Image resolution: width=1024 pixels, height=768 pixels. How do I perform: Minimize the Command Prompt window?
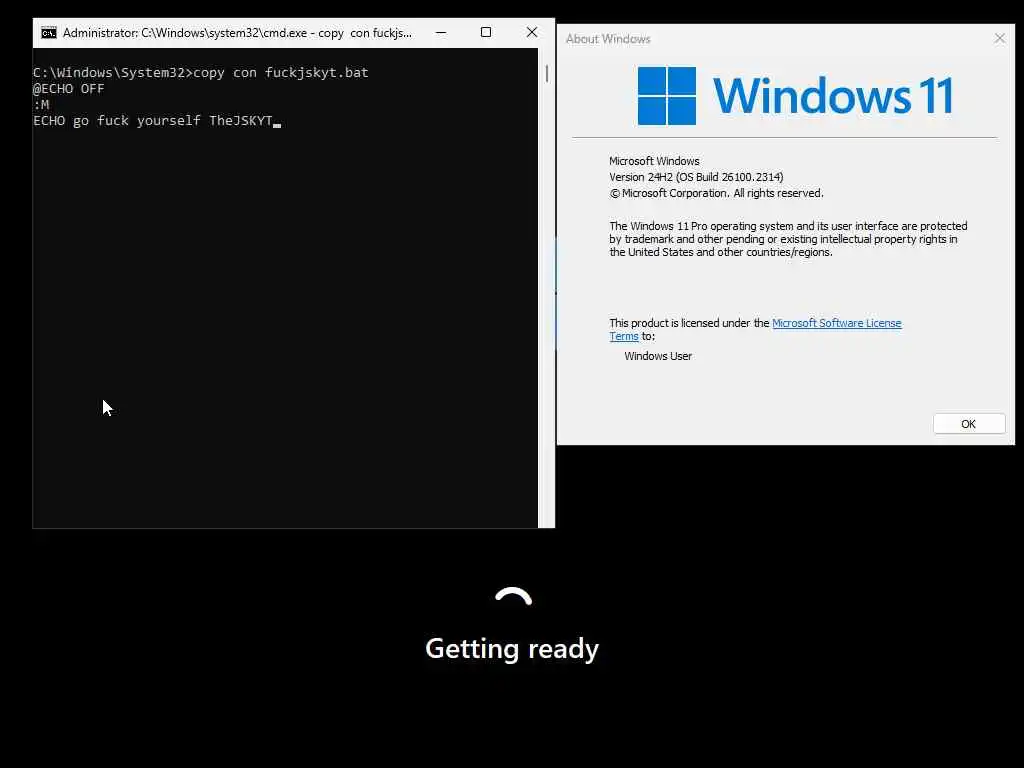coord(441,33)
